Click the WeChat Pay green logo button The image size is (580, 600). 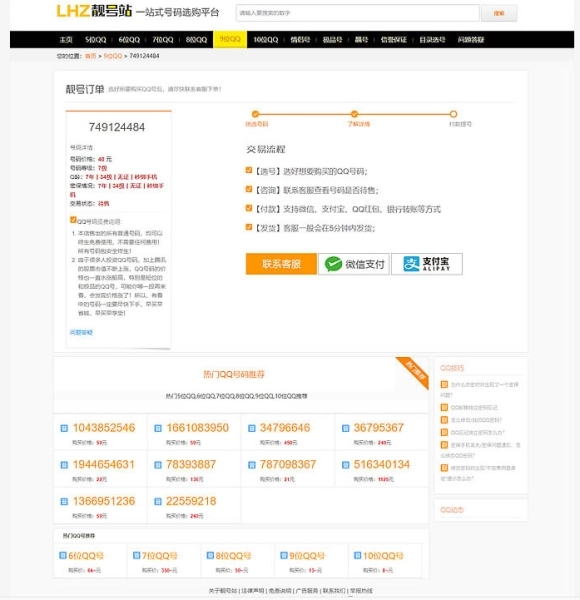click(x=354, y=264)
